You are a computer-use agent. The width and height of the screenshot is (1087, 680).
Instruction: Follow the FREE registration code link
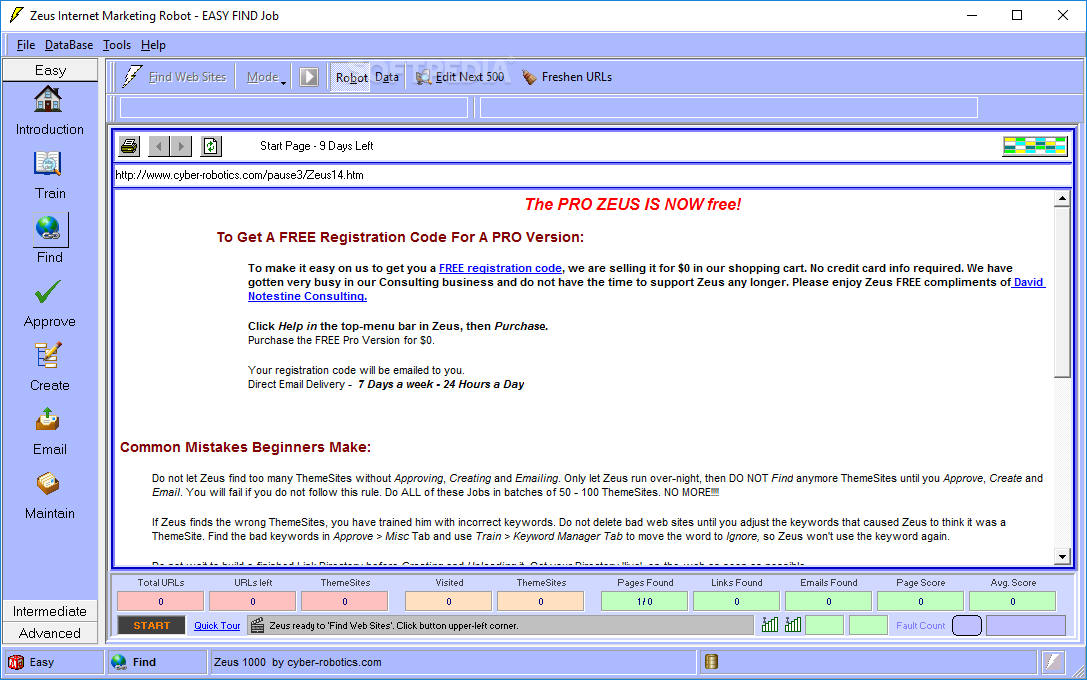tap(500, 268)
